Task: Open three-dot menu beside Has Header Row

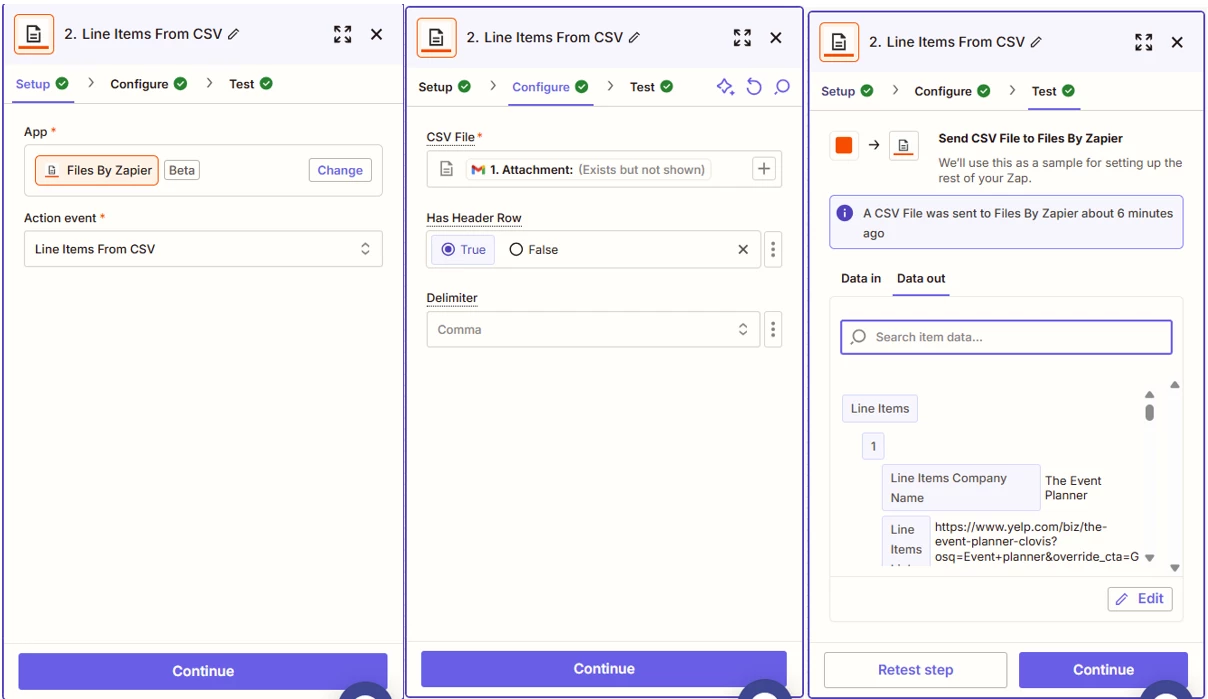Action: tap(772, 250)
